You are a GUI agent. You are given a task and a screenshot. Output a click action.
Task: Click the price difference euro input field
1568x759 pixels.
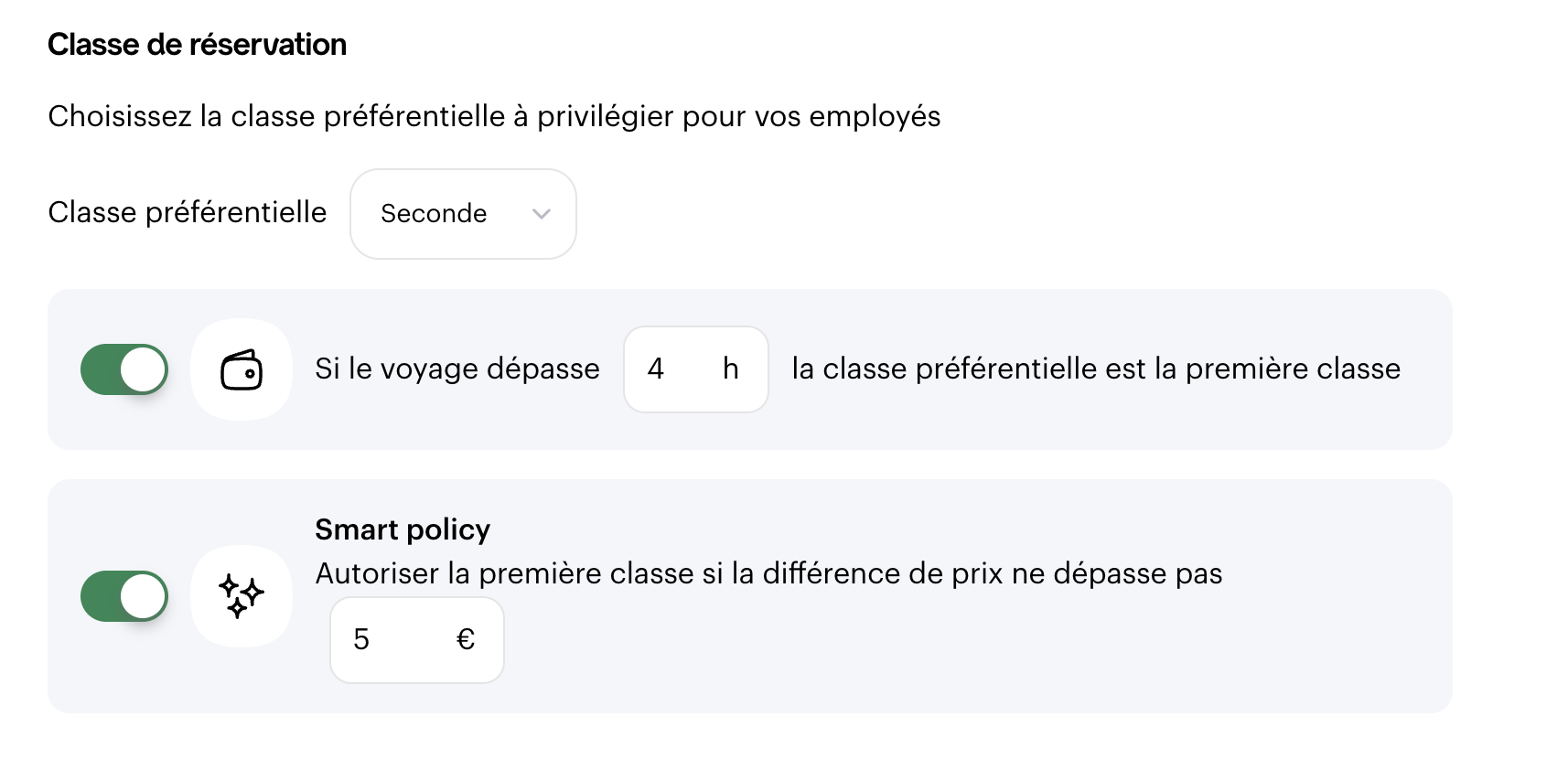(403, 640)
